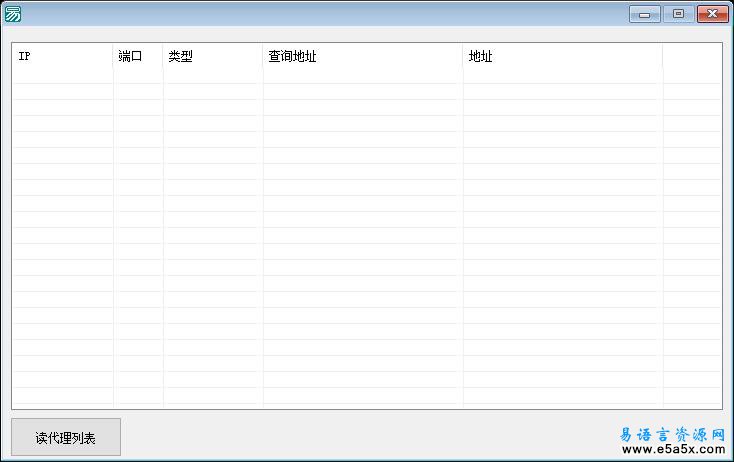Click the 易语言资源网 watermark text

click(671, 435)
